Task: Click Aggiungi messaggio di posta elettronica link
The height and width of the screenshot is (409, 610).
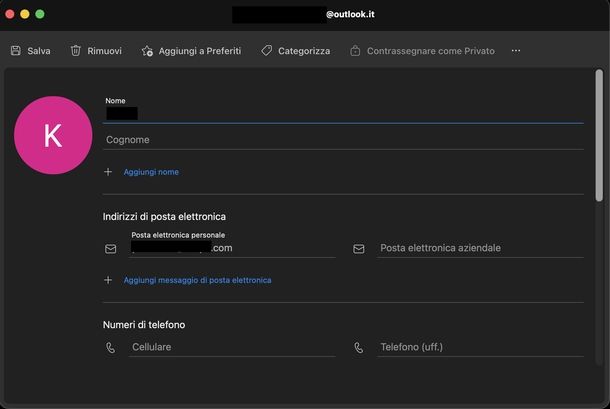Action: click(x=197, y=280)
